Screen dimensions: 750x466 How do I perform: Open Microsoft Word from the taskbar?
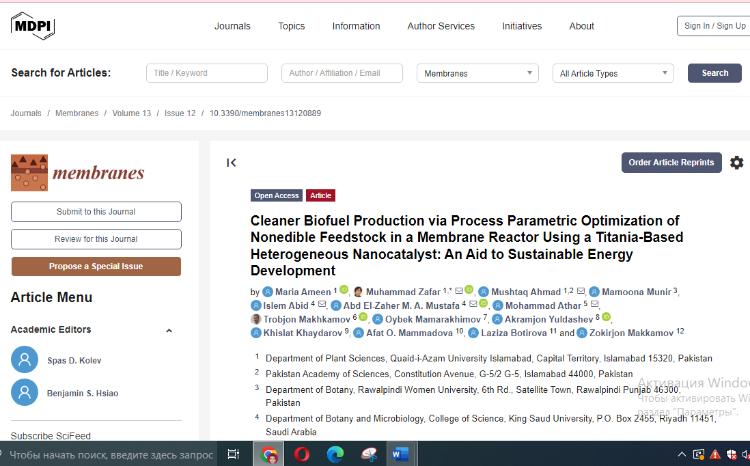point(400,454)
